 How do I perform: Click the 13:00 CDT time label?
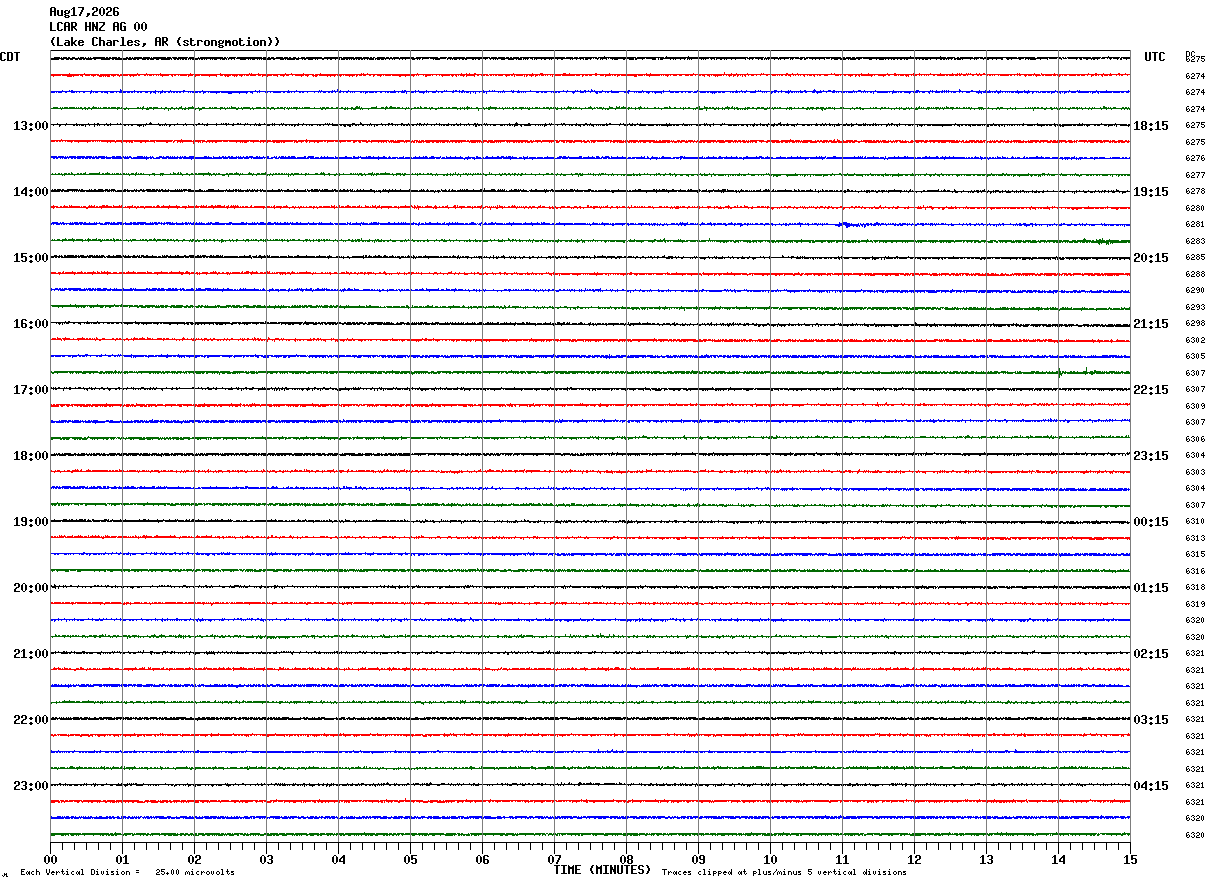pos(30,126)
